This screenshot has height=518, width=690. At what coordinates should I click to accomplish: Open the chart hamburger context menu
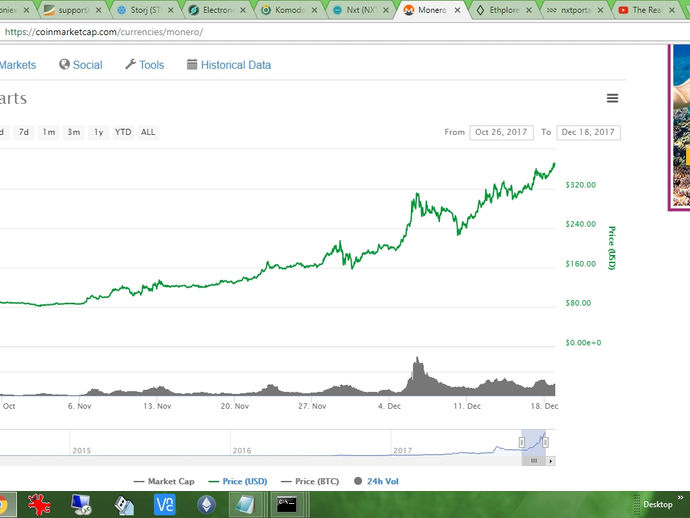[612, 98]
